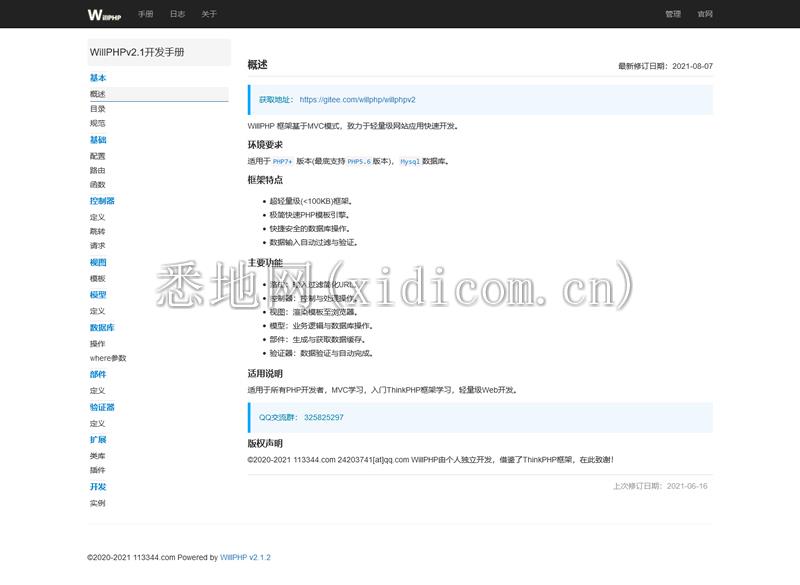Click bullet 验证器：数据验证与自动完成
The width and height of the screenshot is (800, 585).
[321, 353]
